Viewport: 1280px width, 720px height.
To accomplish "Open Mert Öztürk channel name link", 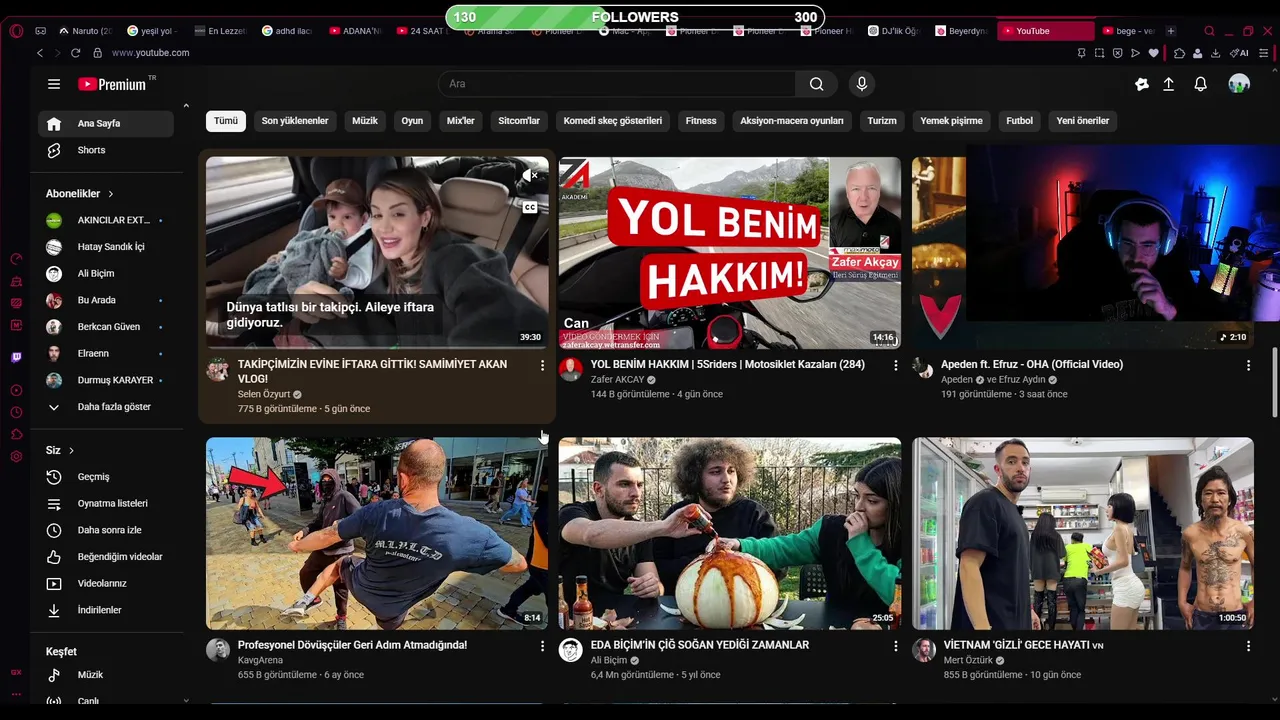I will (968, 661).
